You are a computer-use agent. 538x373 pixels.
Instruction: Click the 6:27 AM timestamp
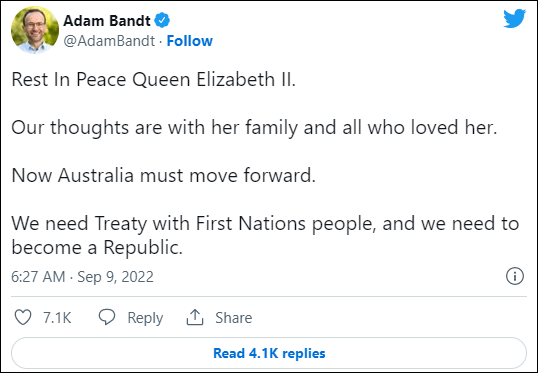(x=38, y=277)
